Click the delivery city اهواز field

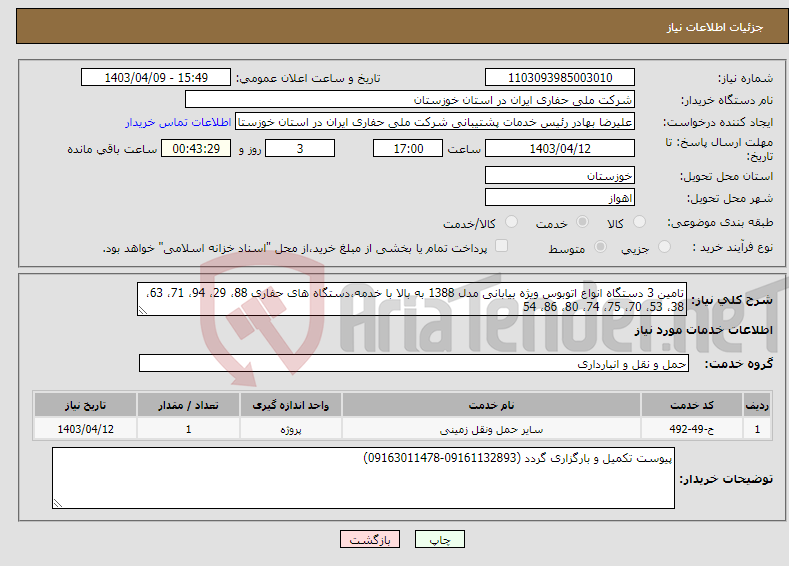click(560, 197)
